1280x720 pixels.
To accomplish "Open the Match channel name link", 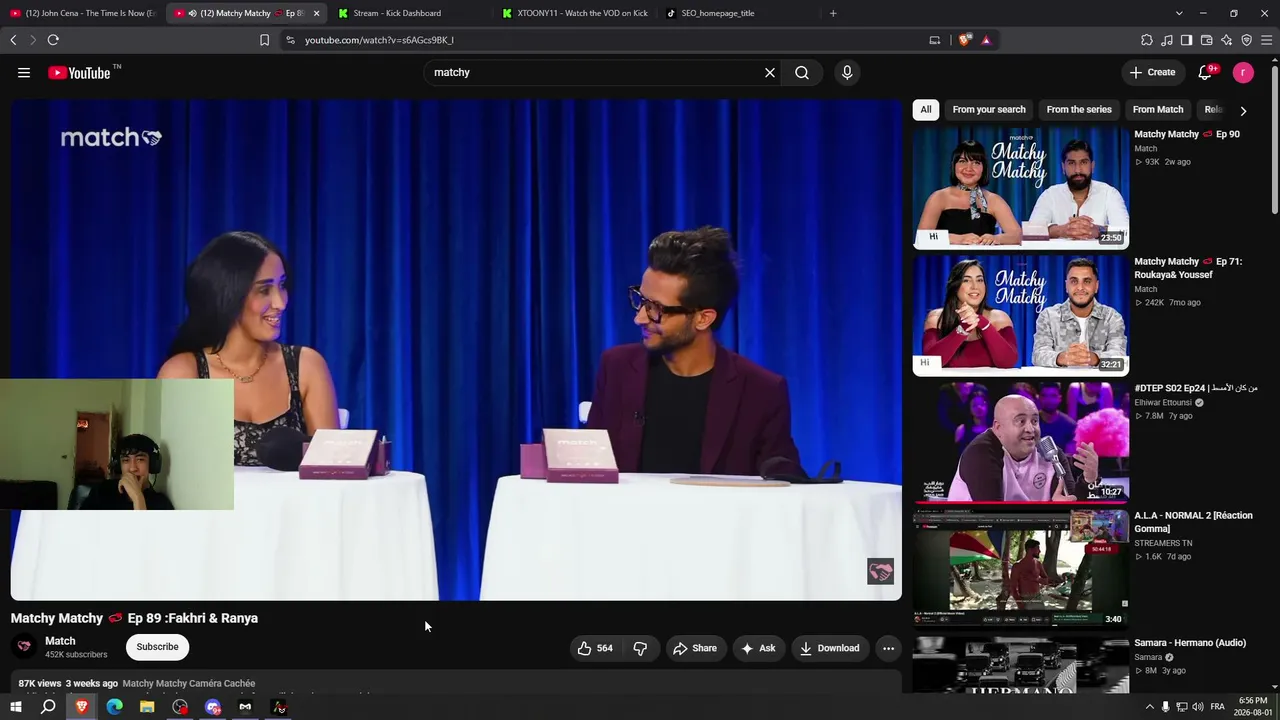I will point(60,641).
